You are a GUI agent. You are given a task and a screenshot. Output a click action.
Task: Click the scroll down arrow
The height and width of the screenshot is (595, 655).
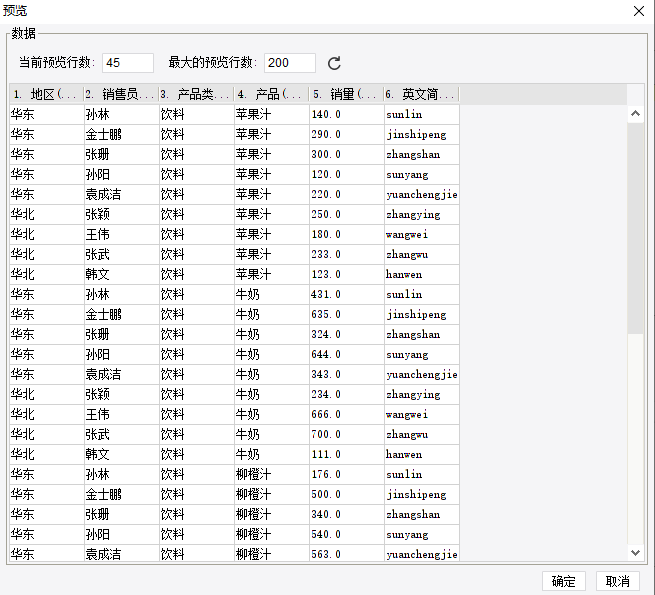635,553
